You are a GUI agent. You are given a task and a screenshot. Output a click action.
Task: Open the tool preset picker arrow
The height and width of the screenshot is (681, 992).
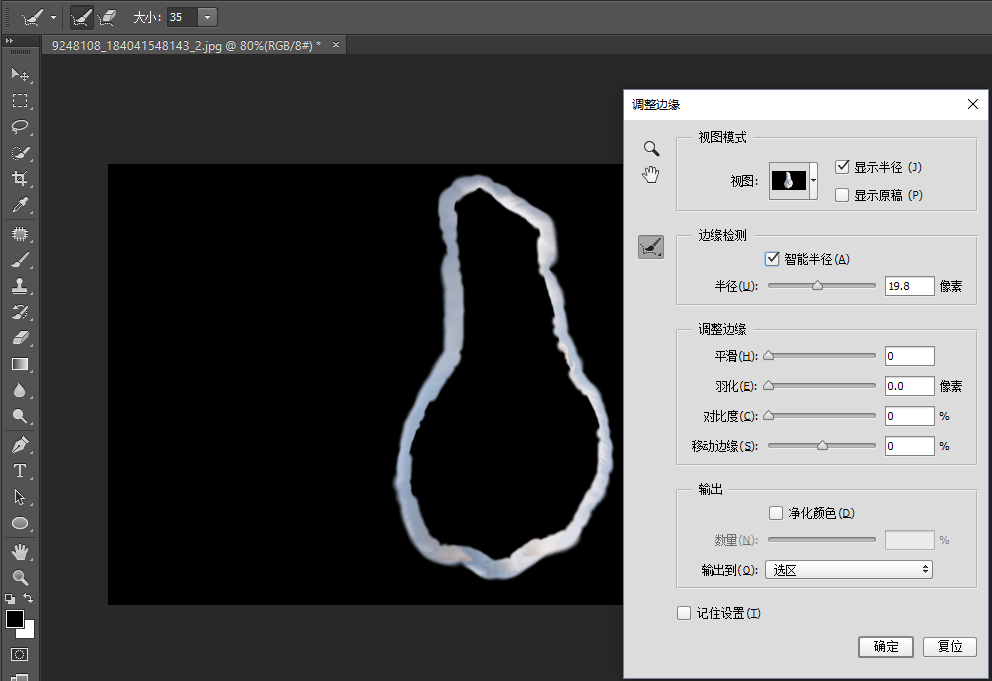(x=53, y=18)
